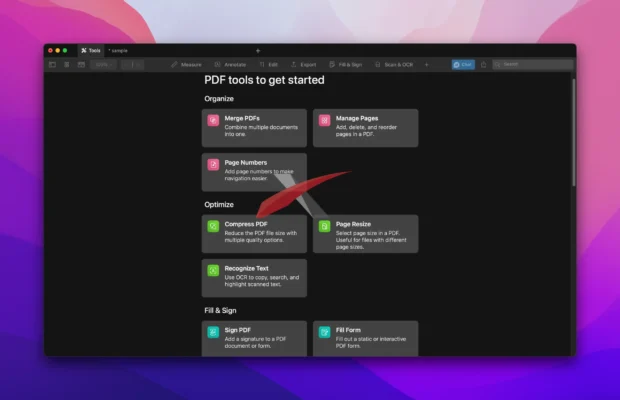Click the Page Numbers icon
This screenshot has width=620, height=400.
coord(214,165)
